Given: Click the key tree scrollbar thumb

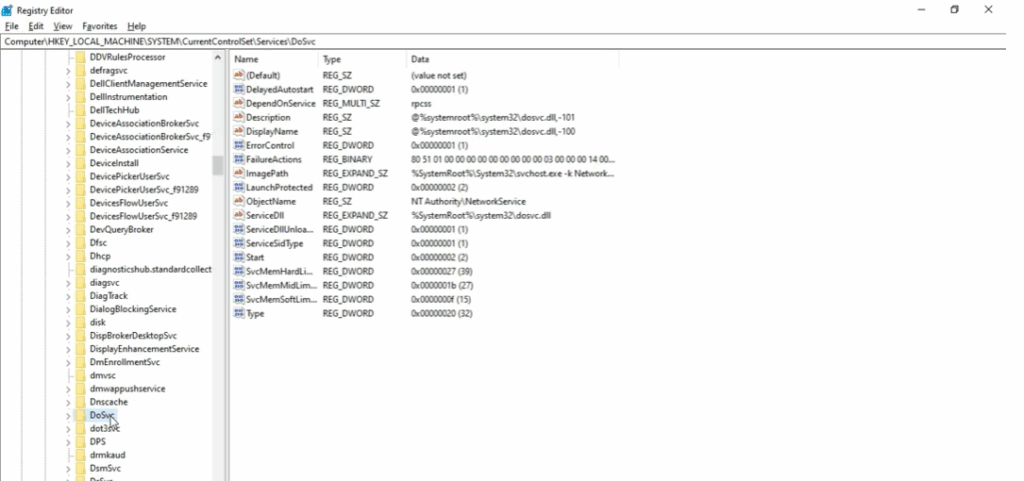Looking at the screenshot, I should (217, 165).
